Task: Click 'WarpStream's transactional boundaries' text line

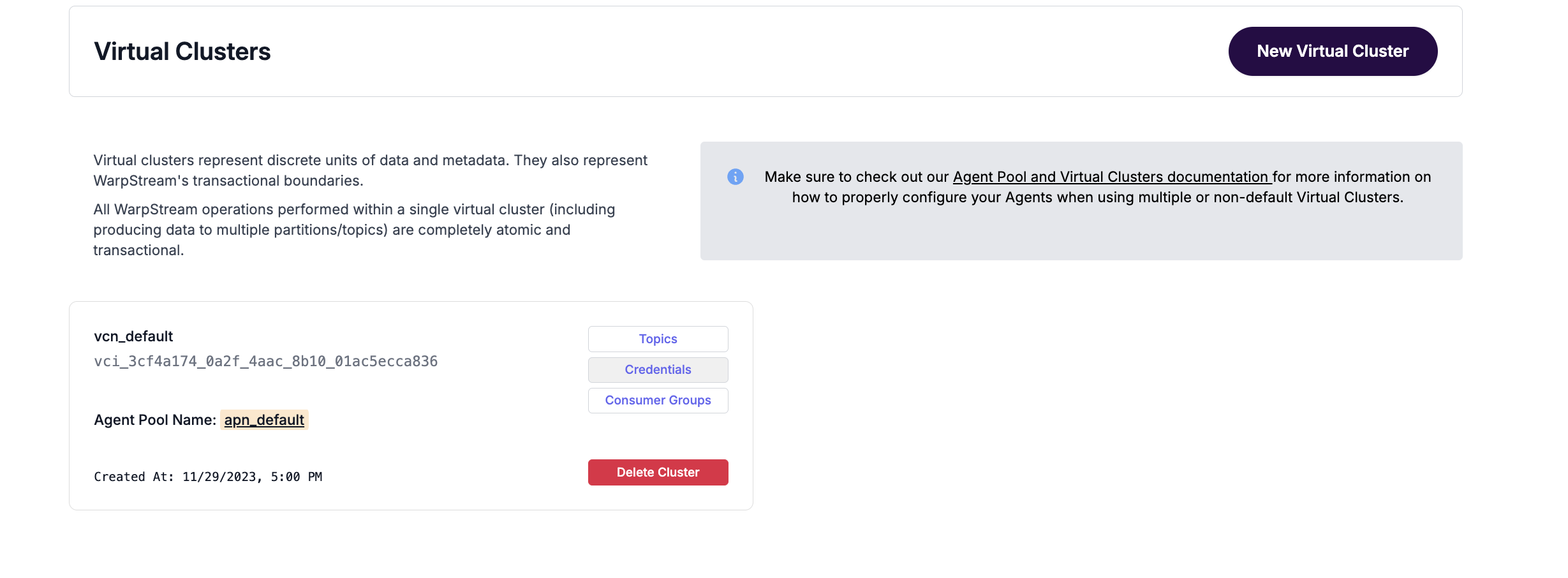Action: tap(228, 181)
